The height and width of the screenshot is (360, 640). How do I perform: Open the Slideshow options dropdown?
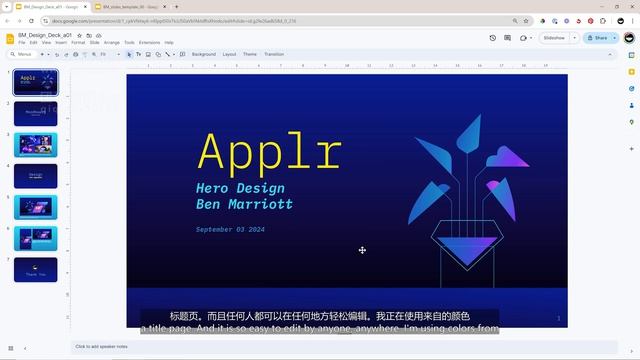(x=575, y=38)
